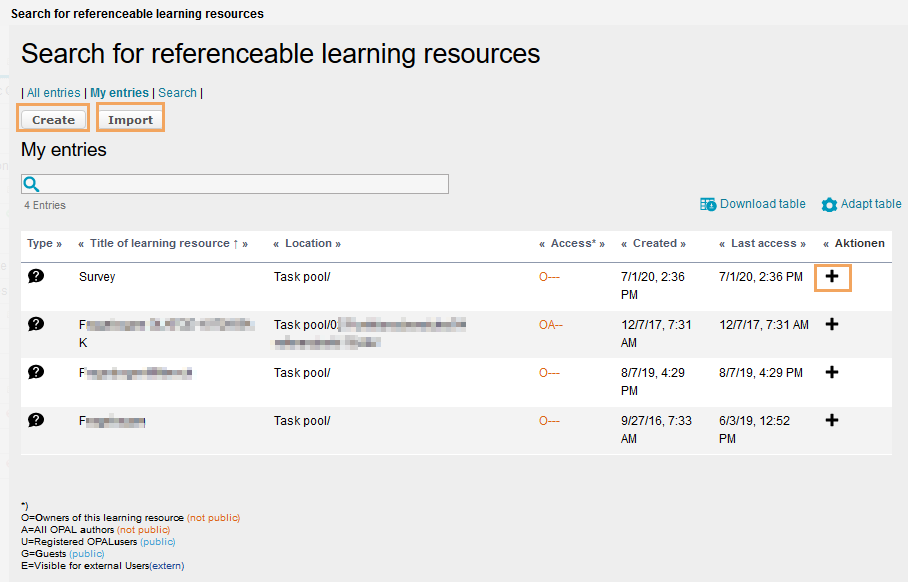Open the Search tab
This screenshot has width=908, height=582.
click(177, 93)
